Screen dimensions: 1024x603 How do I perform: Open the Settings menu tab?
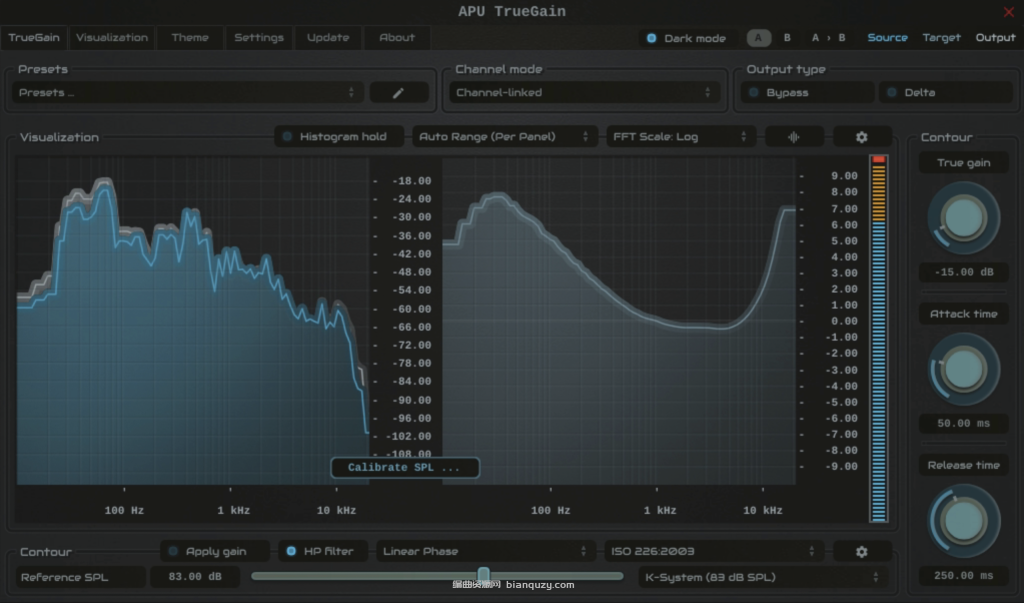(x=259, y=37)
